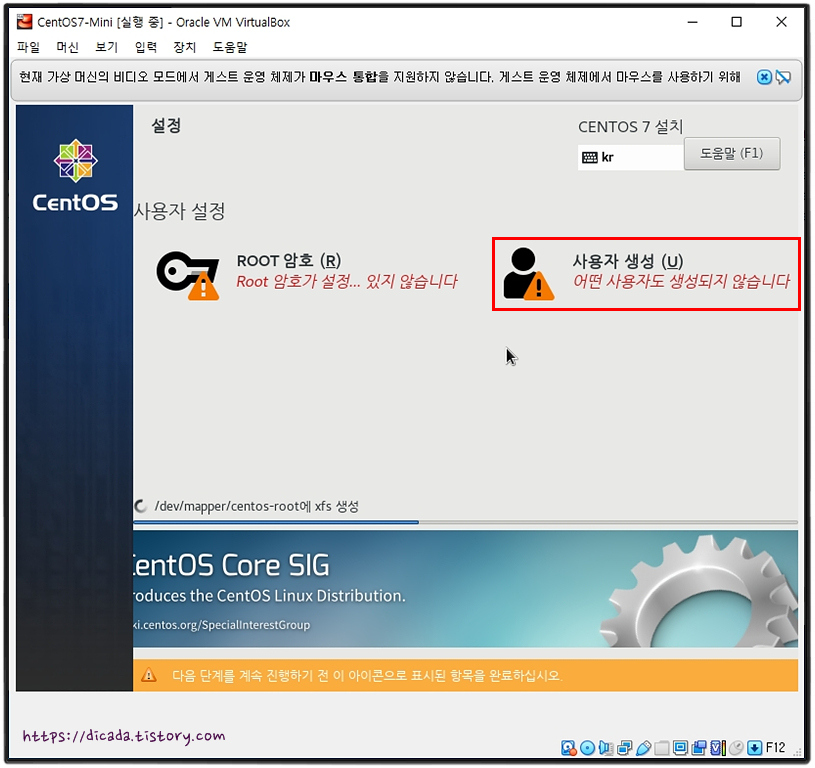Viewport: 815px width, 768px height.
Task: Click the no user created warning text
Action: (x=681, y=282)
